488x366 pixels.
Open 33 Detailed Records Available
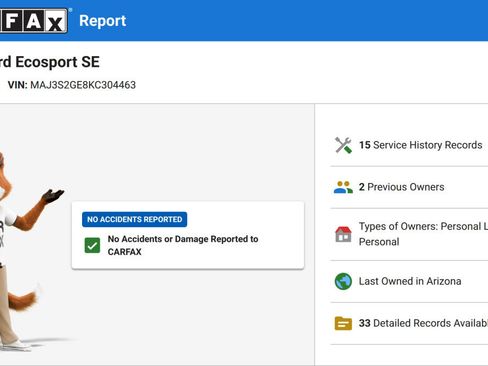(409, 323)
